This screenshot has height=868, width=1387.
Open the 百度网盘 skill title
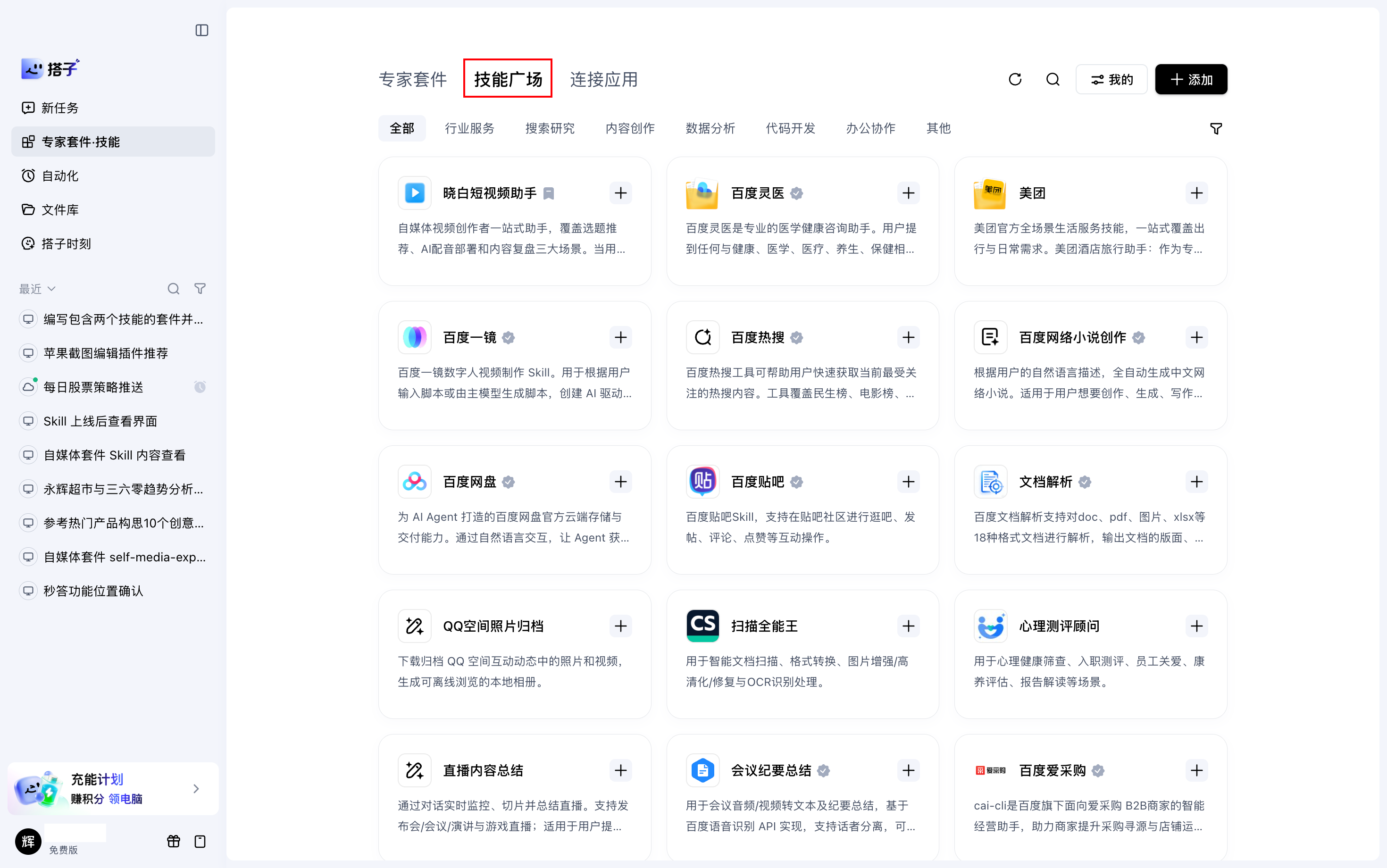(x=469, y=482)
